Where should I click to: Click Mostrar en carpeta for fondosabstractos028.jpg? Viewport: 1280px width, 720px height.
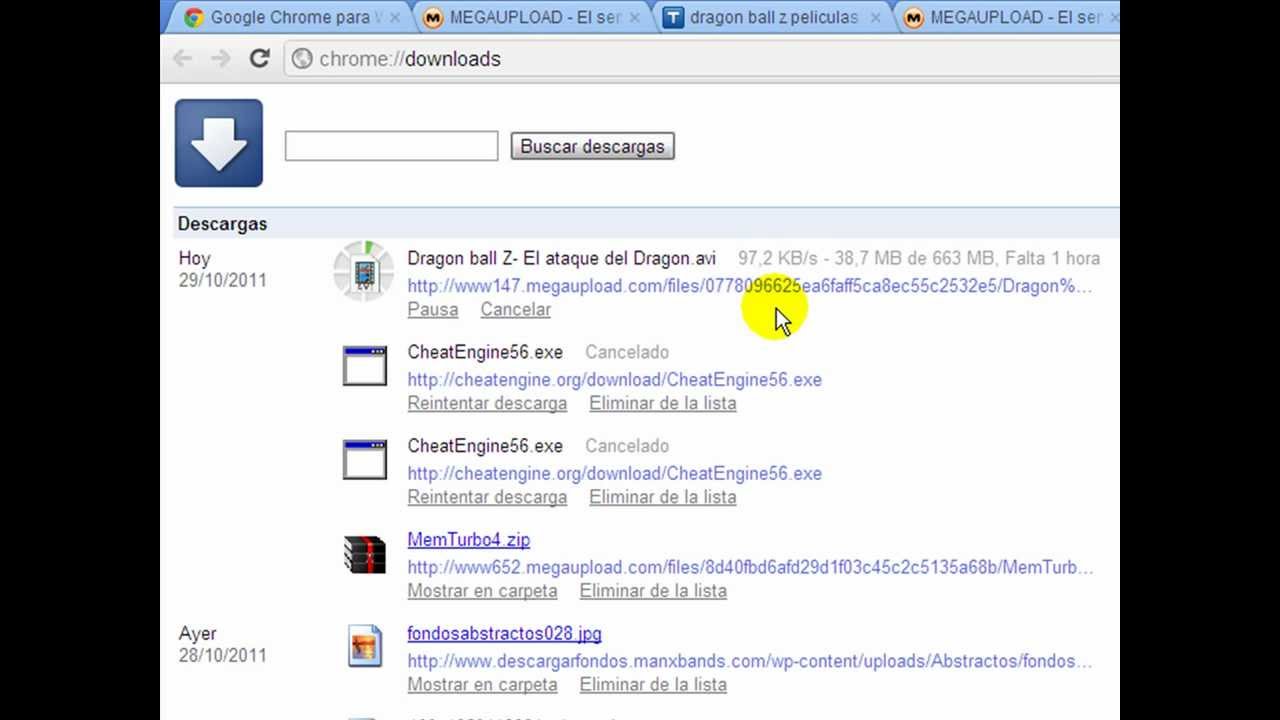click(x=482, y=685)
